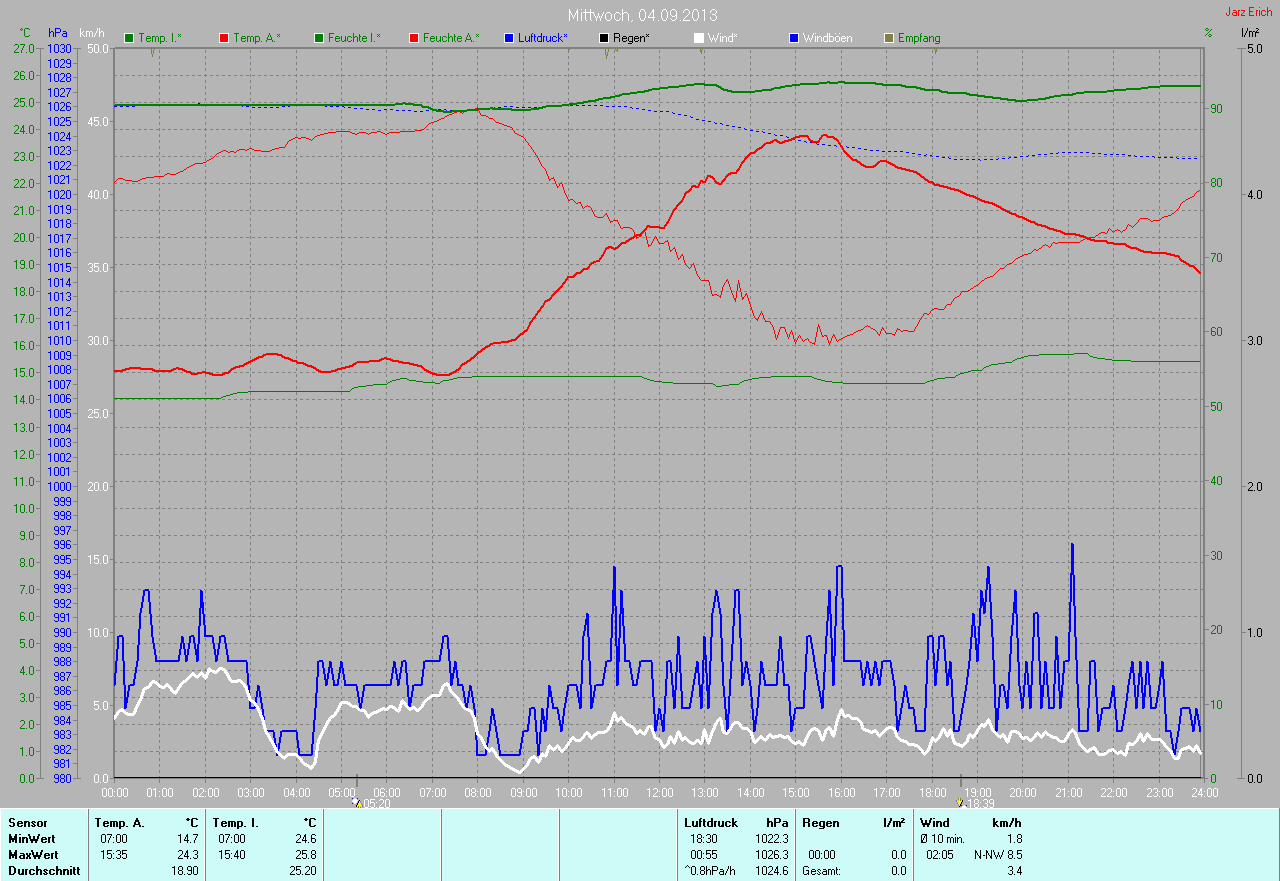Click the sunset marker at 18:39
Image resolution: width=1280 pixels, height=881 pixels.
[961, 802]
